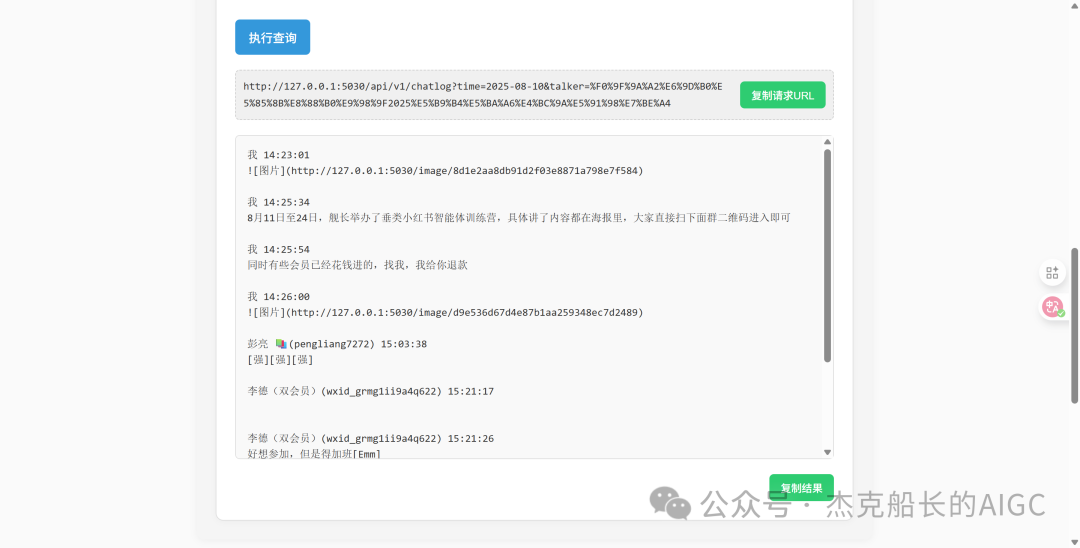The width and height of the screenshot is (1080, 548).
Task: Click the pink translate floating icon
Action: [1052, 306]
